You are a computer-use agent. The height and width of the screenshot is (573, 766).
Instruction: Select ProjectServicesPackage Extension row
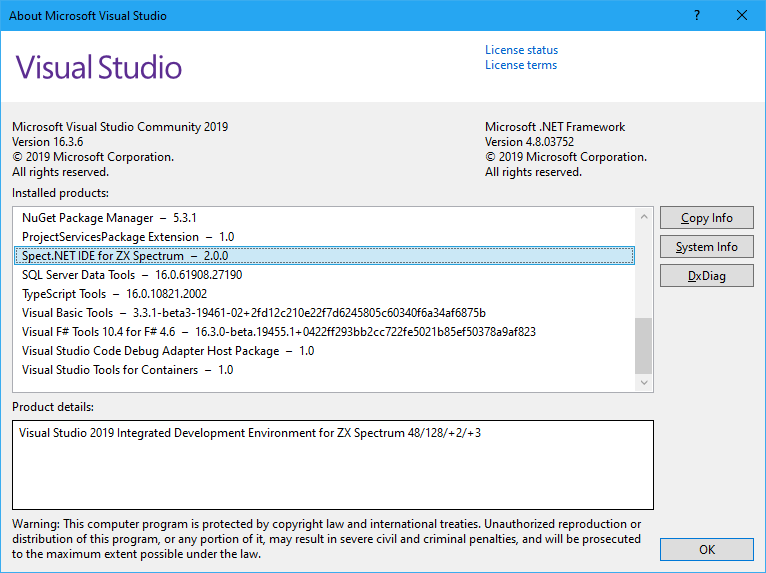[325, 237]
